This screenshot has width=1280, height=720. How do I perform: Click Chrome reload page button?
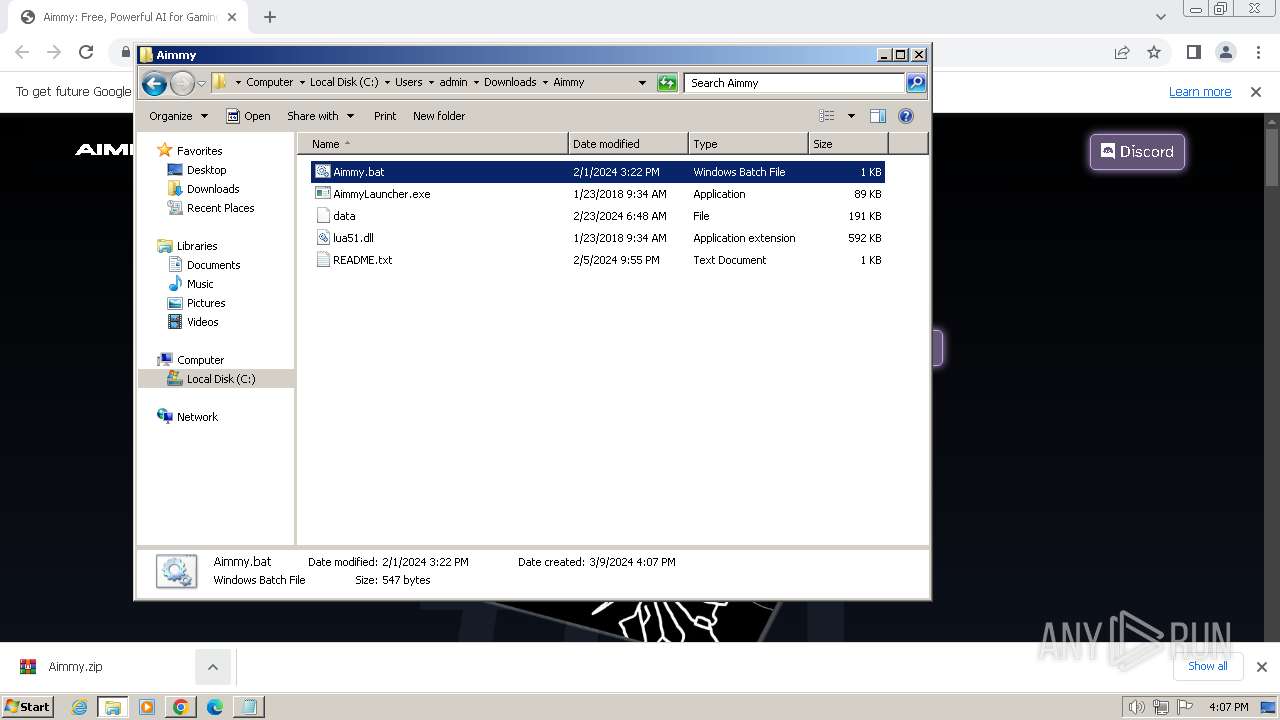[x=86, y=52]
